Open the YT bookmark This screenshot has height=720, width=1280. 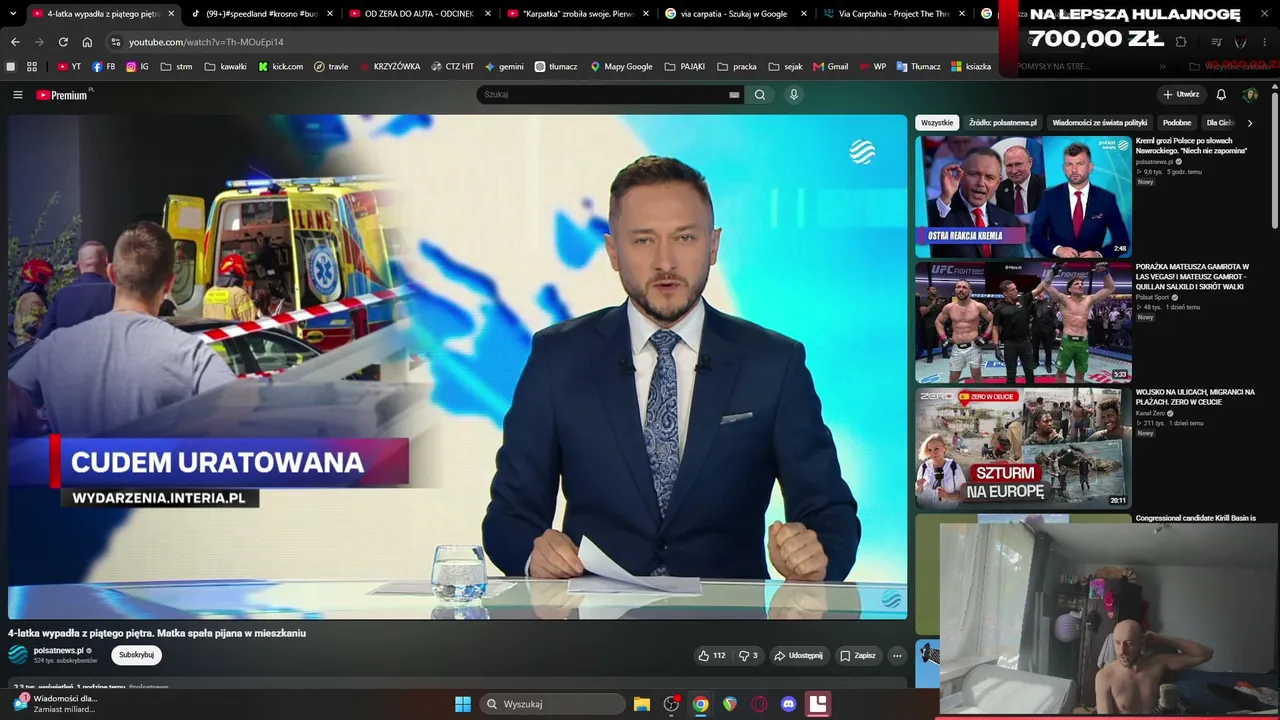coord(69,67)
